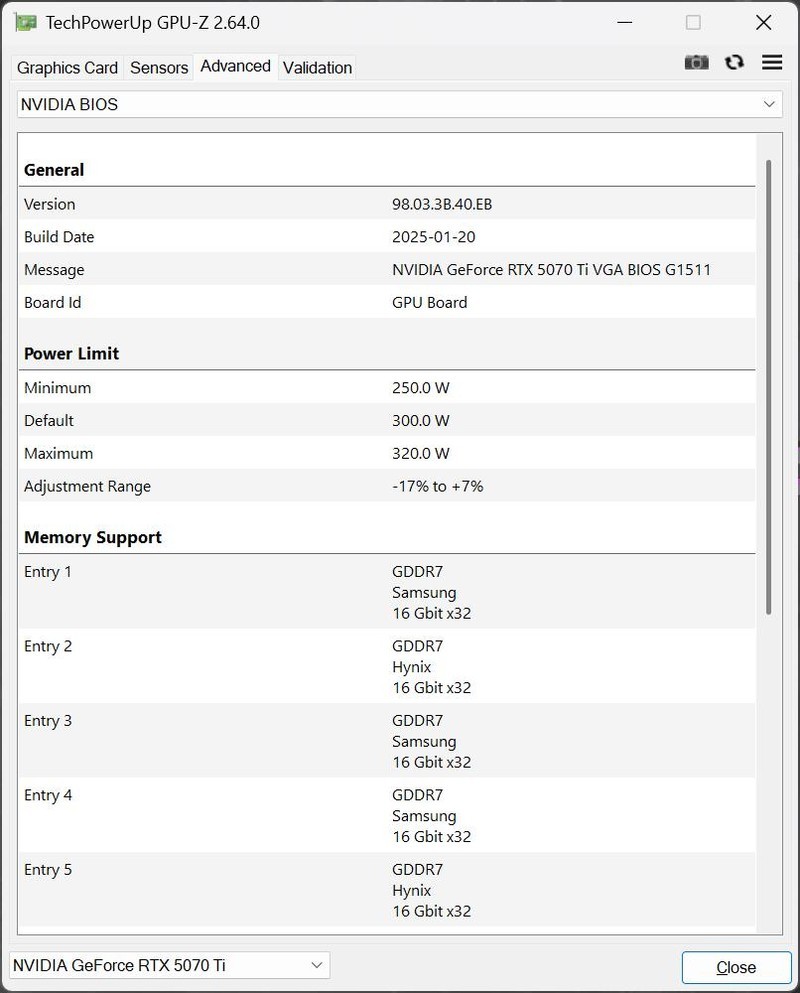This screenshot has width=800, height=993.
Task: Click the chevron on the NVIDIA BIOS selector
Action: pyautogui.click(x=769, y=104)
